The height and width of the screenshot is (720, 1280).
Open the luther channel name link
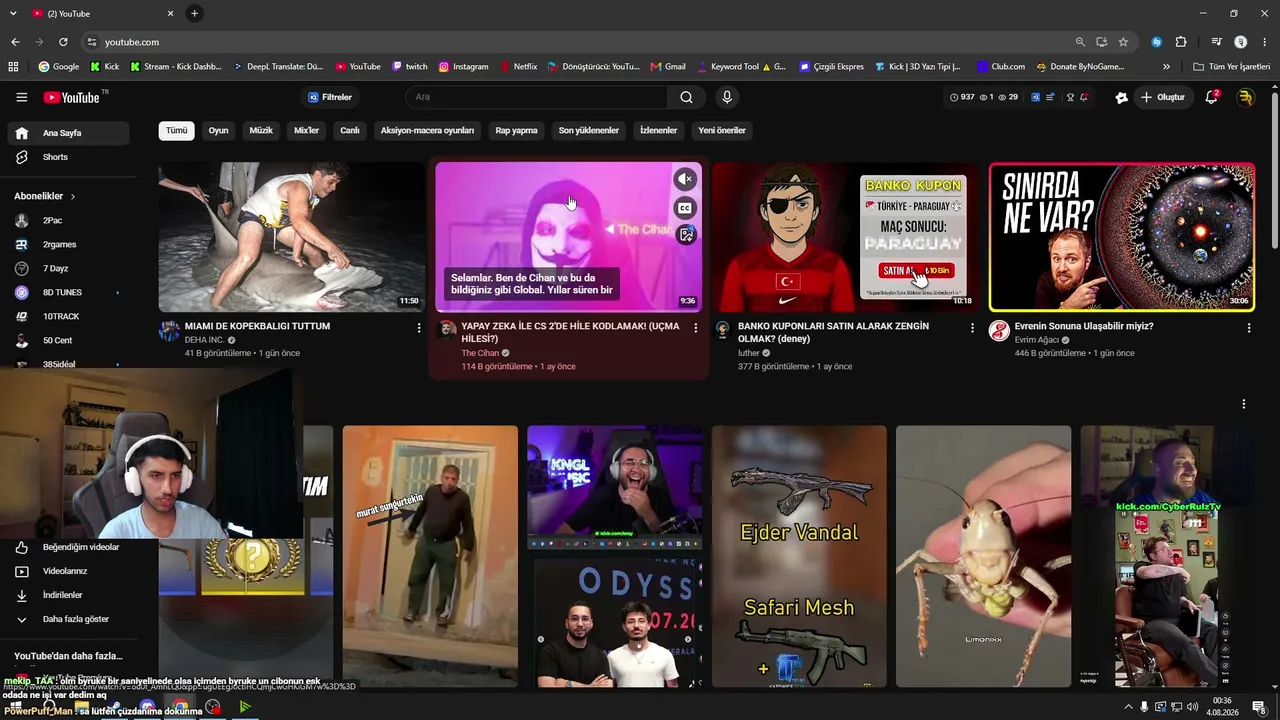[749, 353]
